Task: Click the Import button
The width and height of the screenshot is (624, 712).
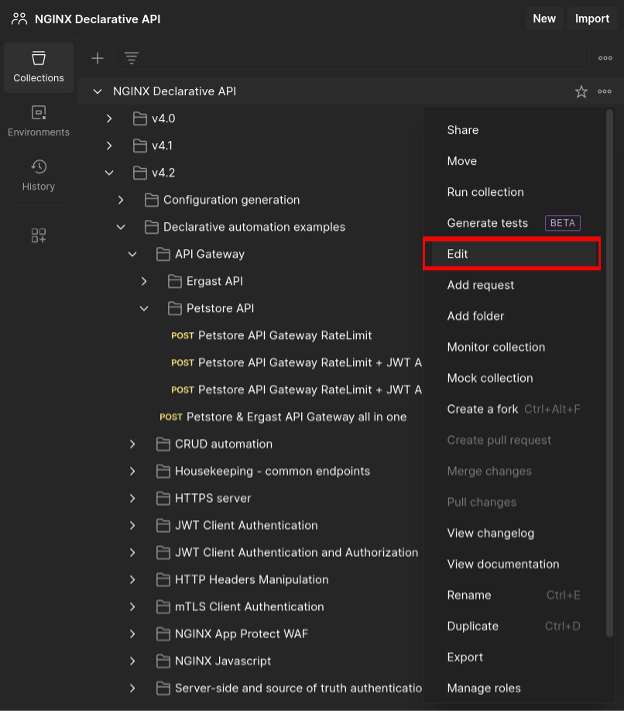Action: [592, 19]
